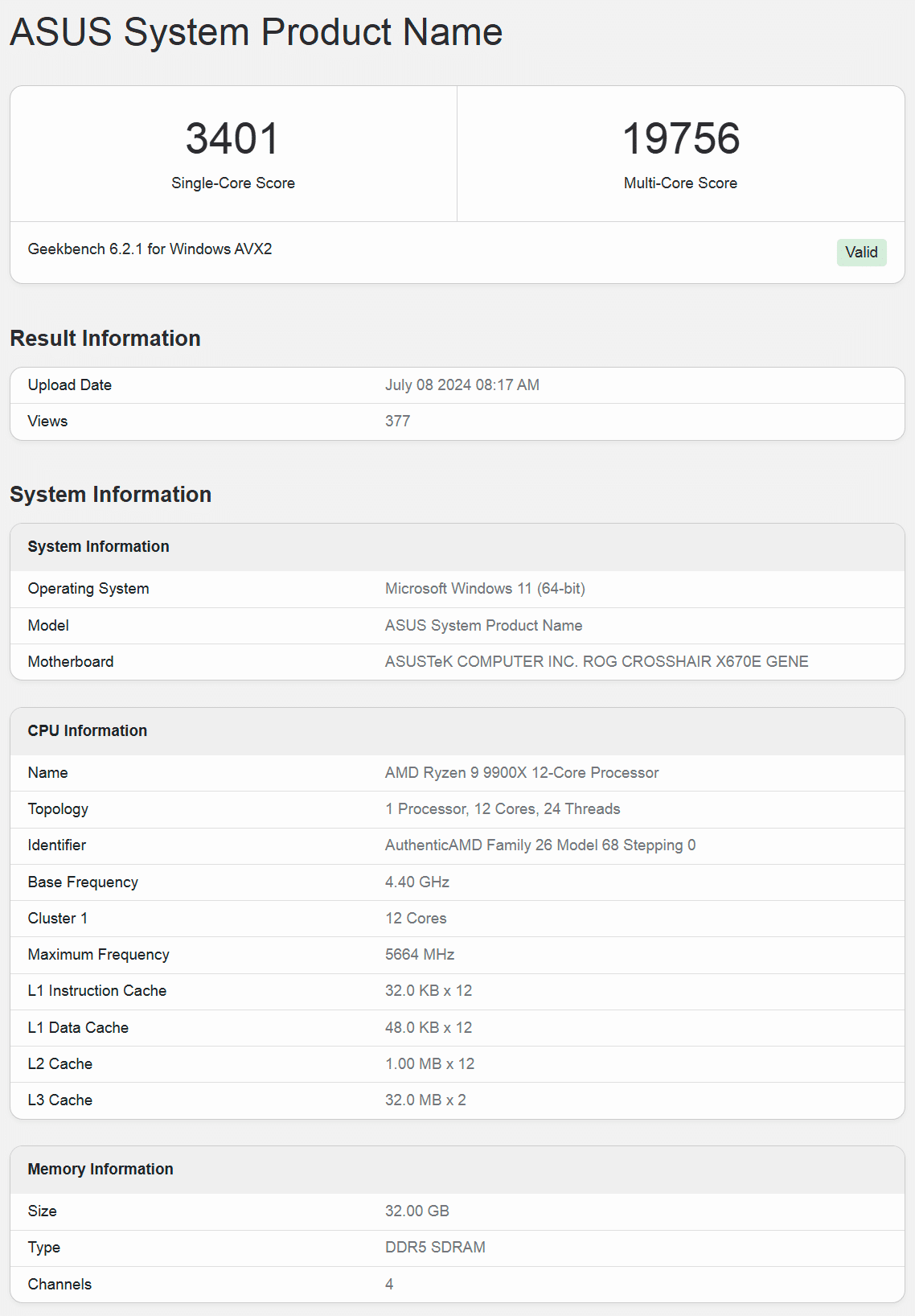
Task: Click the Base Frequency 4.40 GHz value
Action: tap(417, 882)
